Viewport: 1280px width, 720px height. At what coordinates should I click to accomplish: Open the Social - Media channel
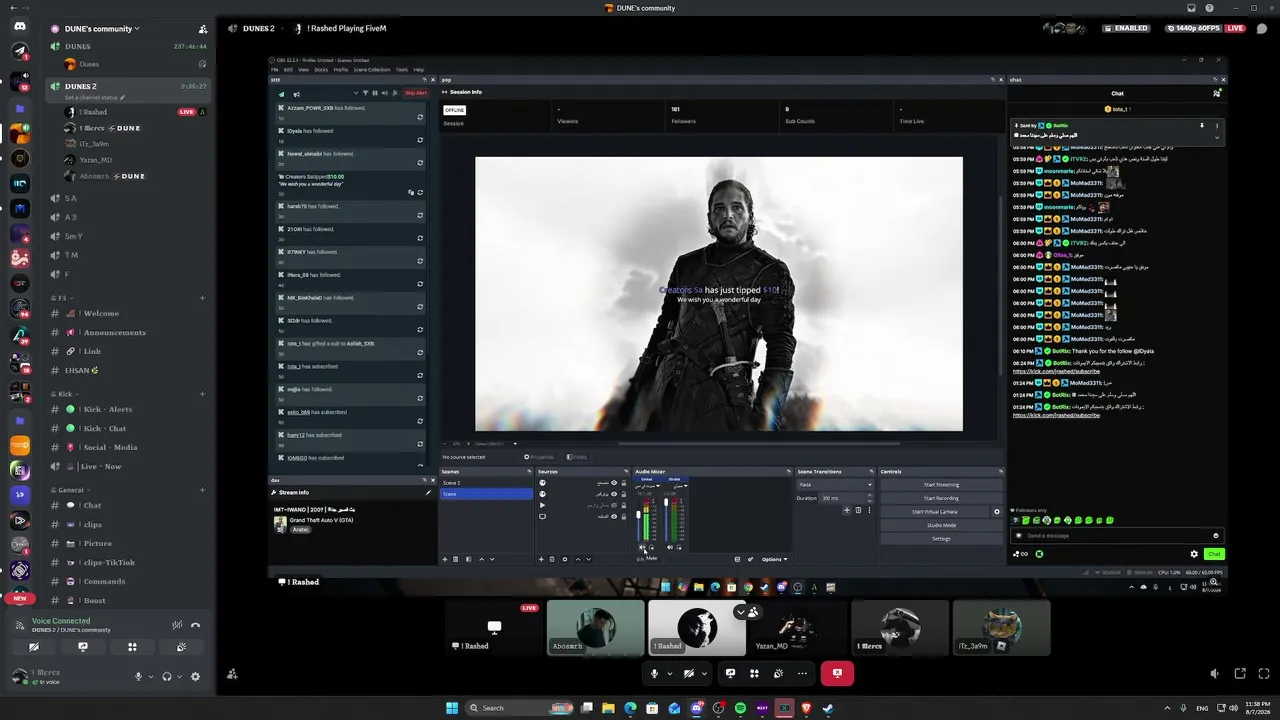click(x=129, y=447)
